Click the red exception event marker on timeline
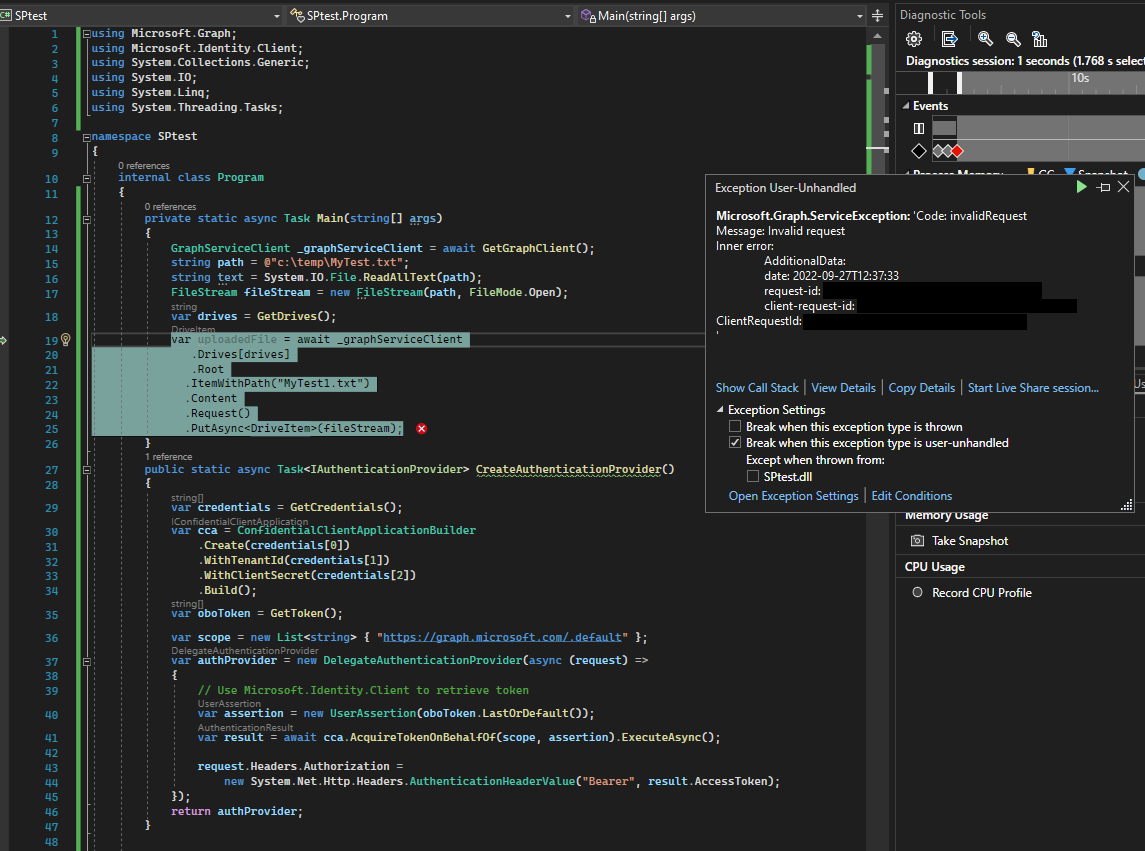The height and width of the screenshot is (851, 1145). [x=957, y=151]
